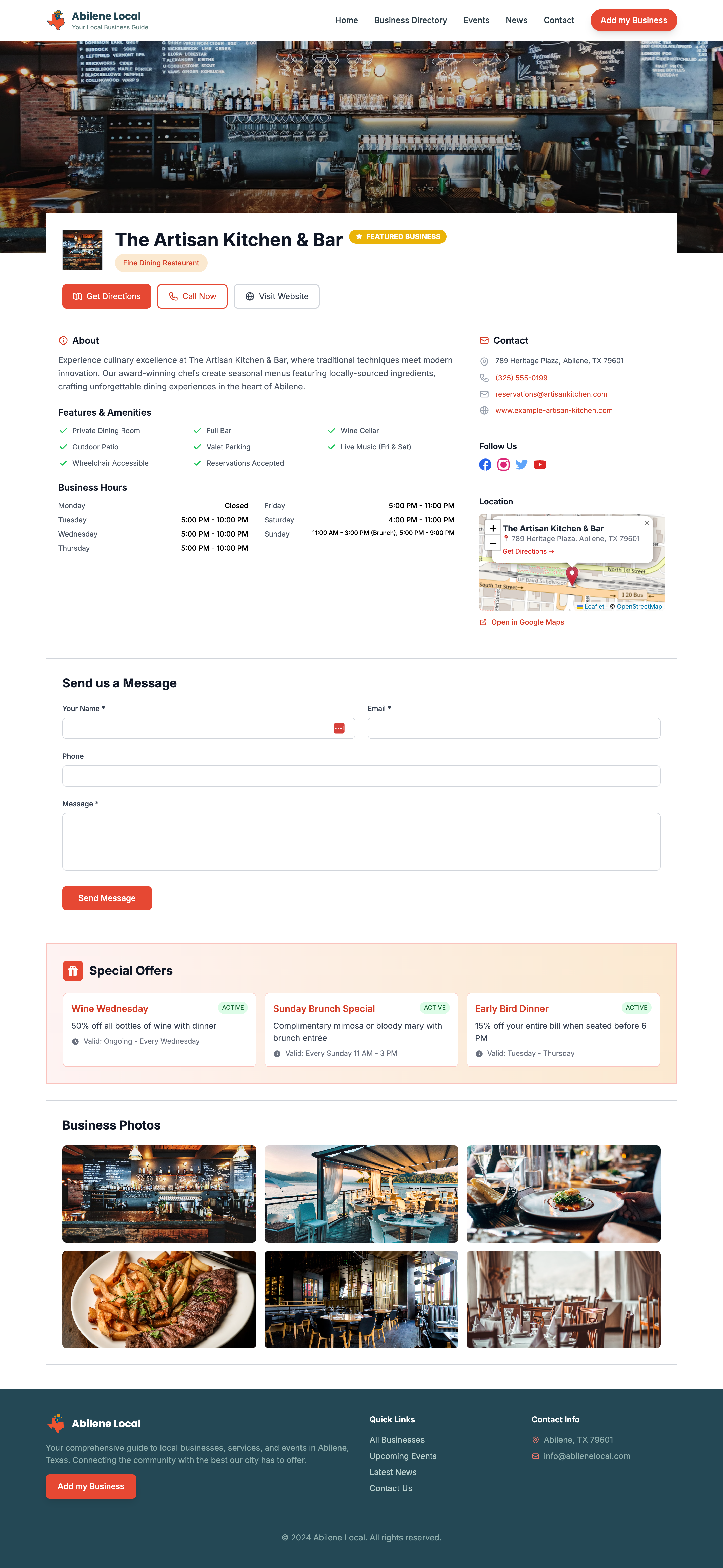This screenshot has height=1568, width=723.
Task: Open the YouTube icon under Follow Us
Action: (x=539, y=464)
